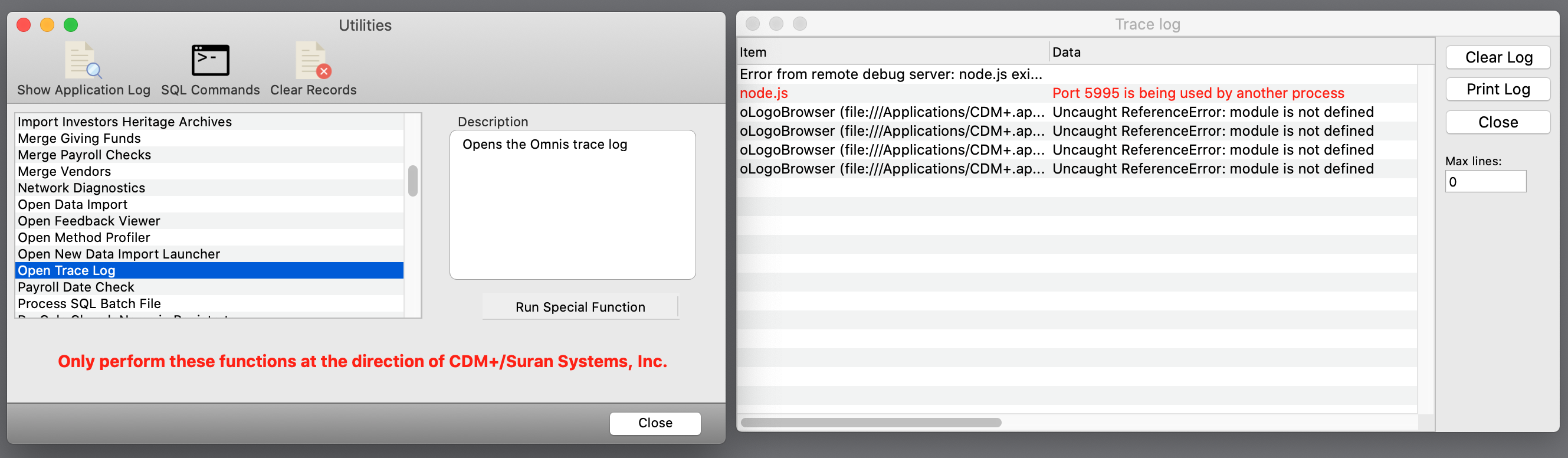Select Import Investors Heritage Archives entry
Image resolution: width=1568 pixels, height=458 pixels.
[x=125, y=122]
